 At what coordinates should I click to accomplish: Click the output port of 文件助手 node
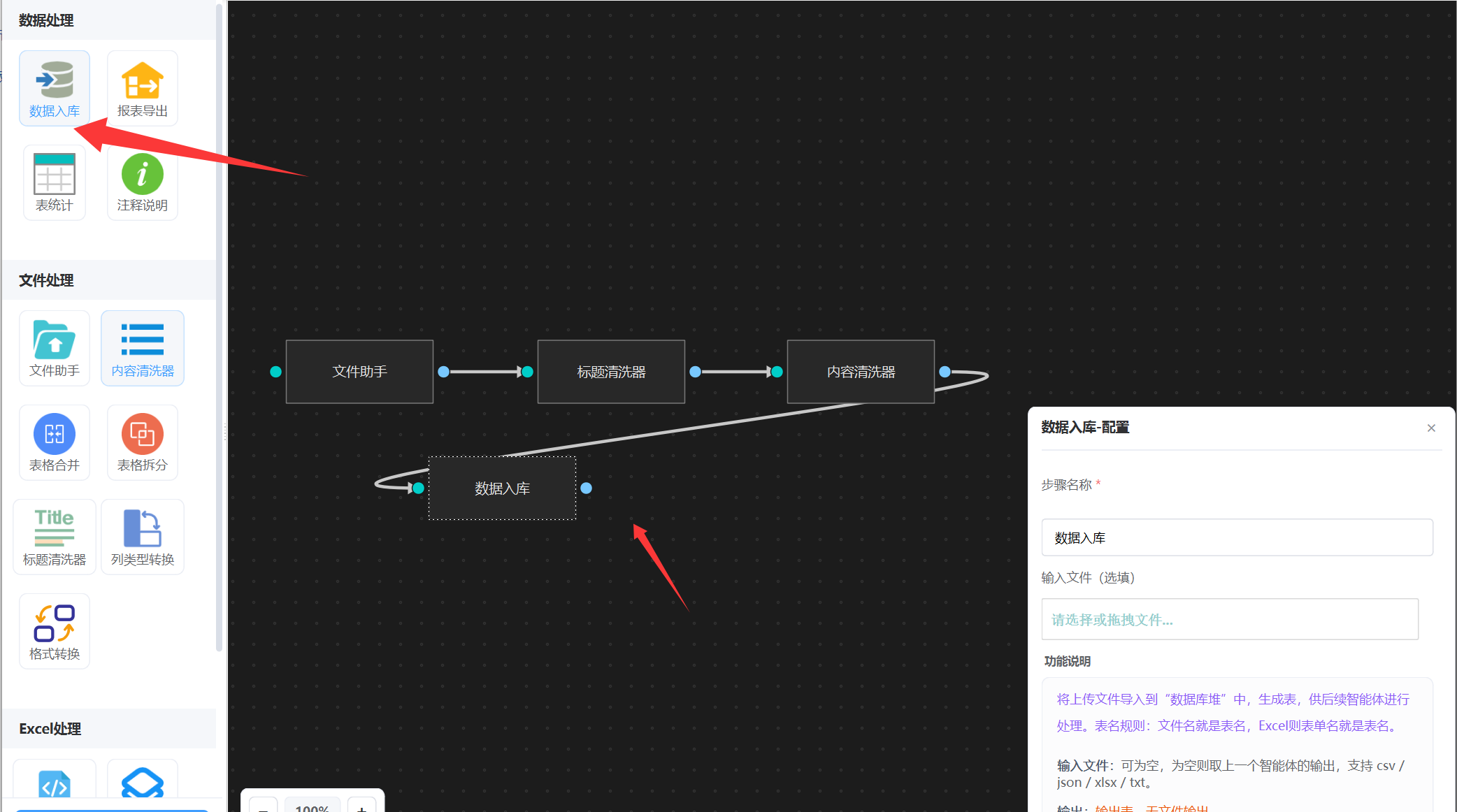click(x=443, y=372)
